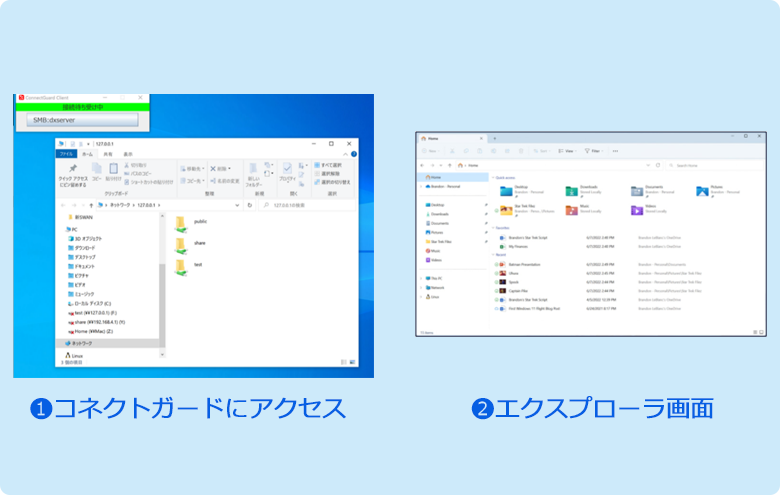Click the up arrow in 127.0.0.1 window
The width and height of the screenshot is (780, 495).
pos(91,205)
